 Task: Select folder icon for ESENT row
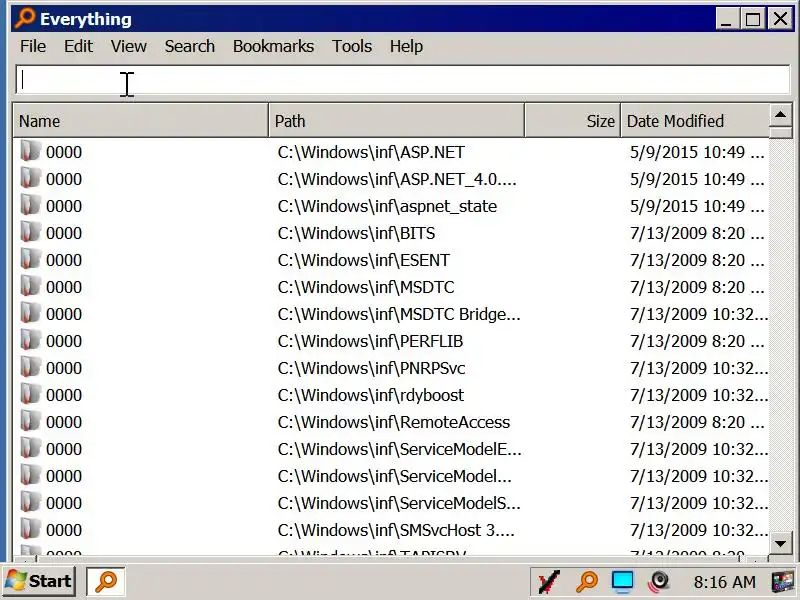(30, 259)
